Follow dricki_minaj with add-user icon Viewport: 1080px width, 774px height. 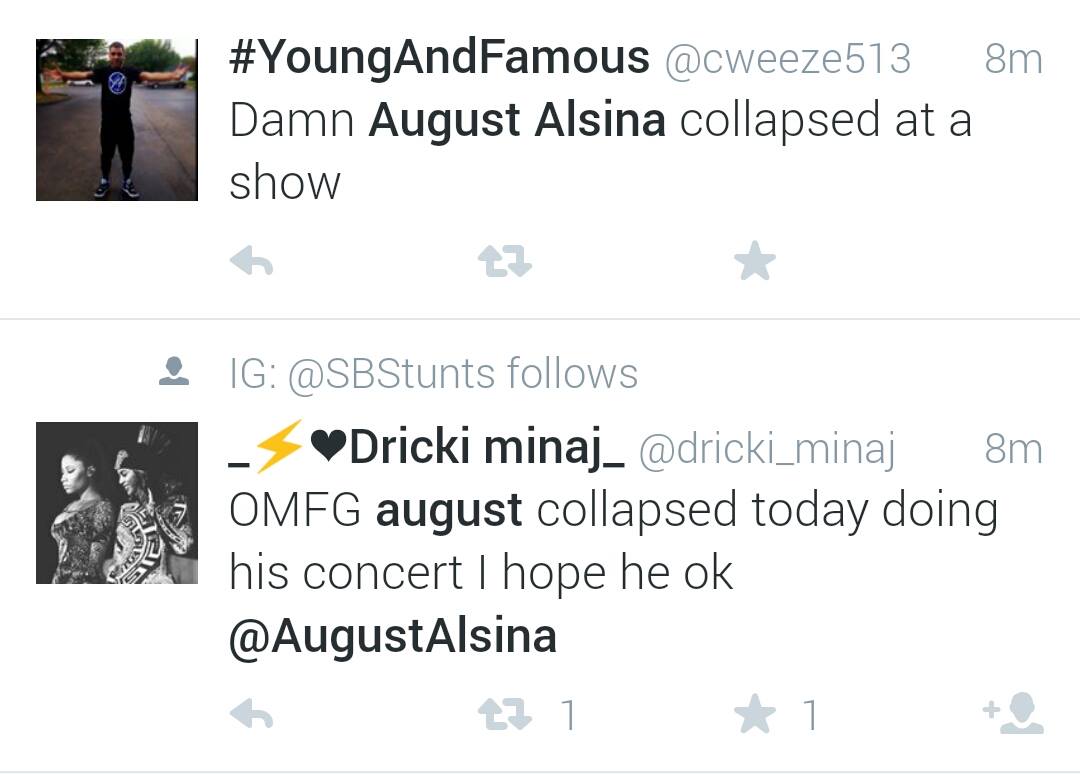[1013, 713]
